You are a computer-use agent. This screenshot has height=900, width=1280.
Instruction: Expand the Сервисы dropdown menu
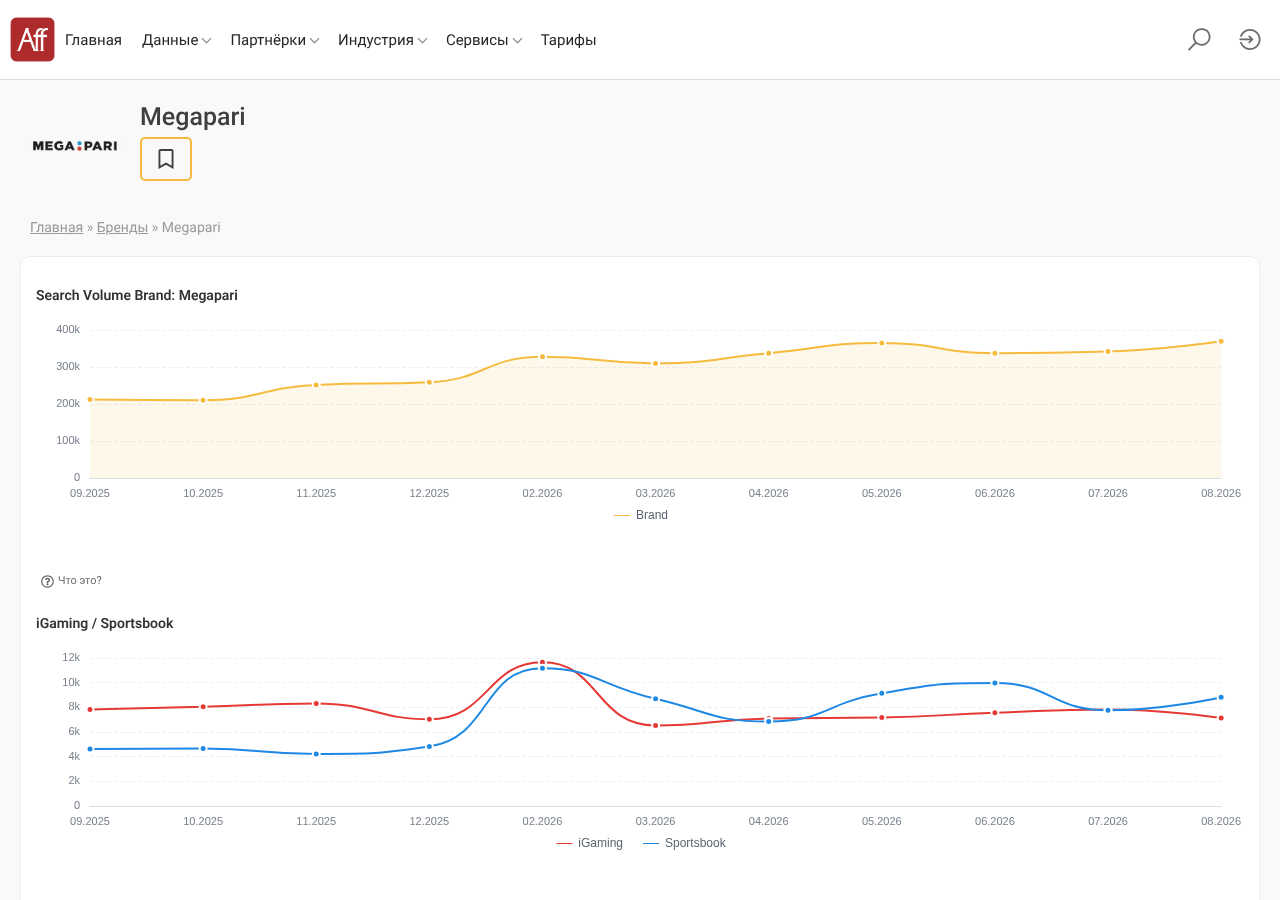[484, 40]
